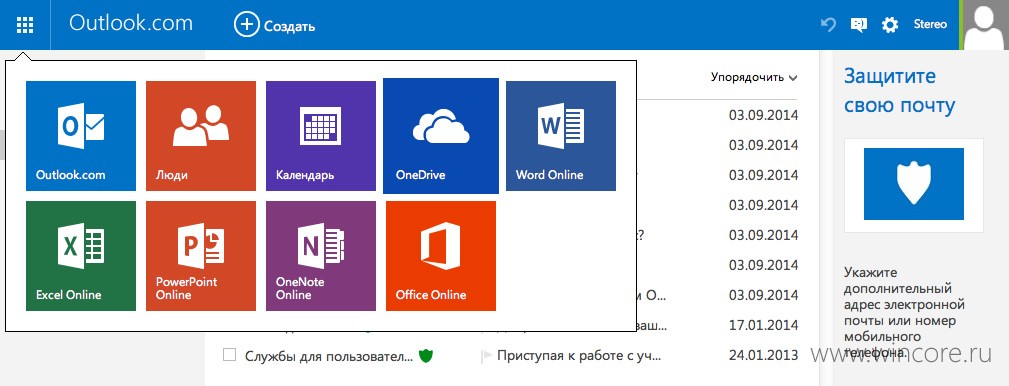Open the Outlook.com tile
Screen dimensions: 1009x386
(x=81, y=136)
